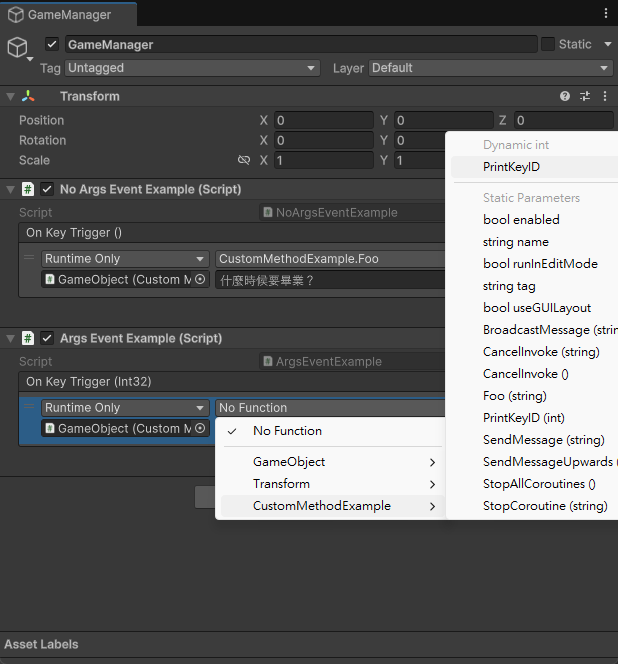Disable the No Args Event Example script checkbox
This screenshot has width=618, height=664.
pos(47,189)
